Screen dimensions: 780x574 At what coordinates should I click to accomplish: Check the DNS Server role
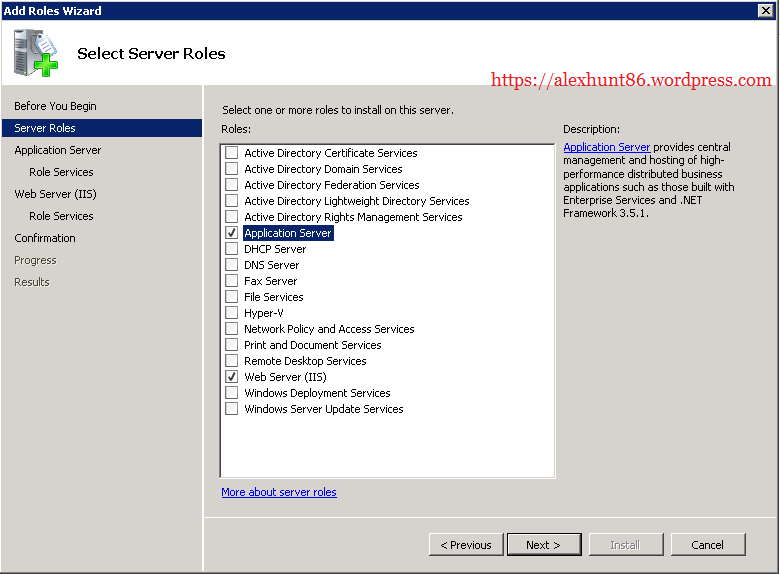click(232, 265)
